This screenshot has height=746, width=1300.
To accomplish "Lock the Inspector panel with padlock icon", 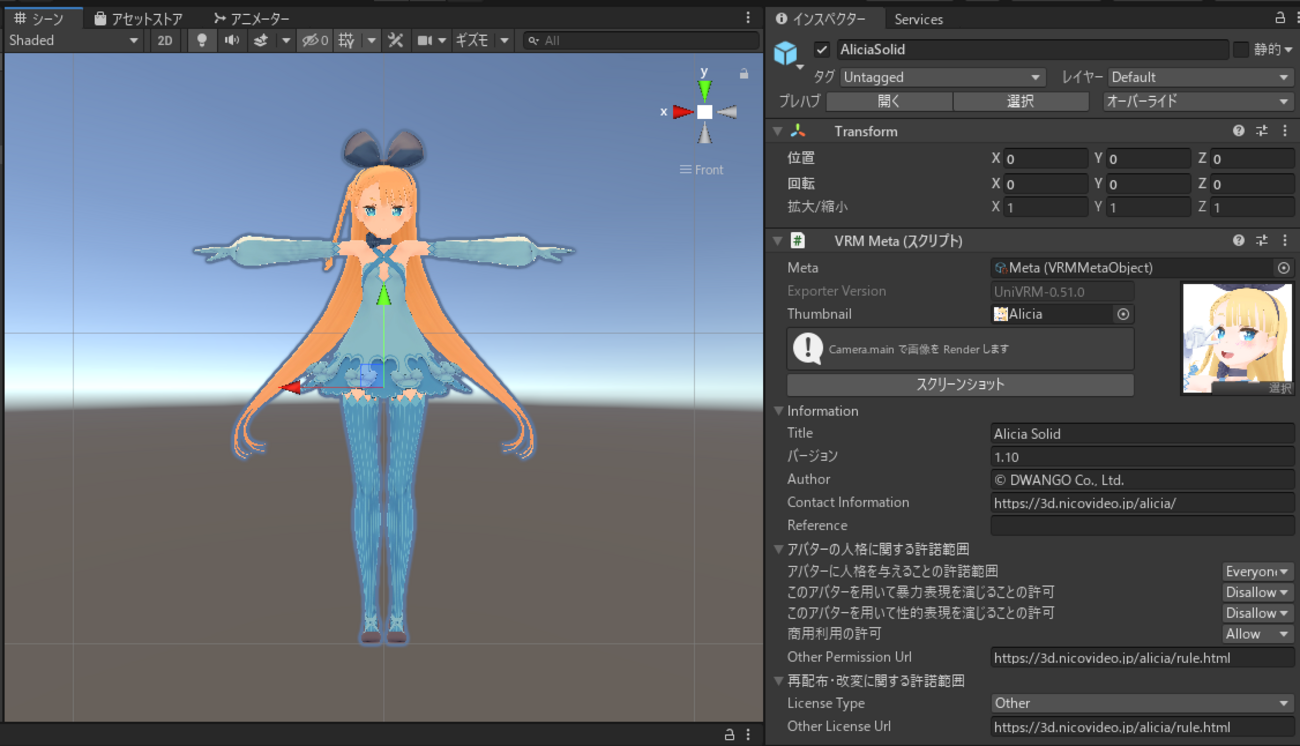I will pyautogui.click(x=1280, y=18).
